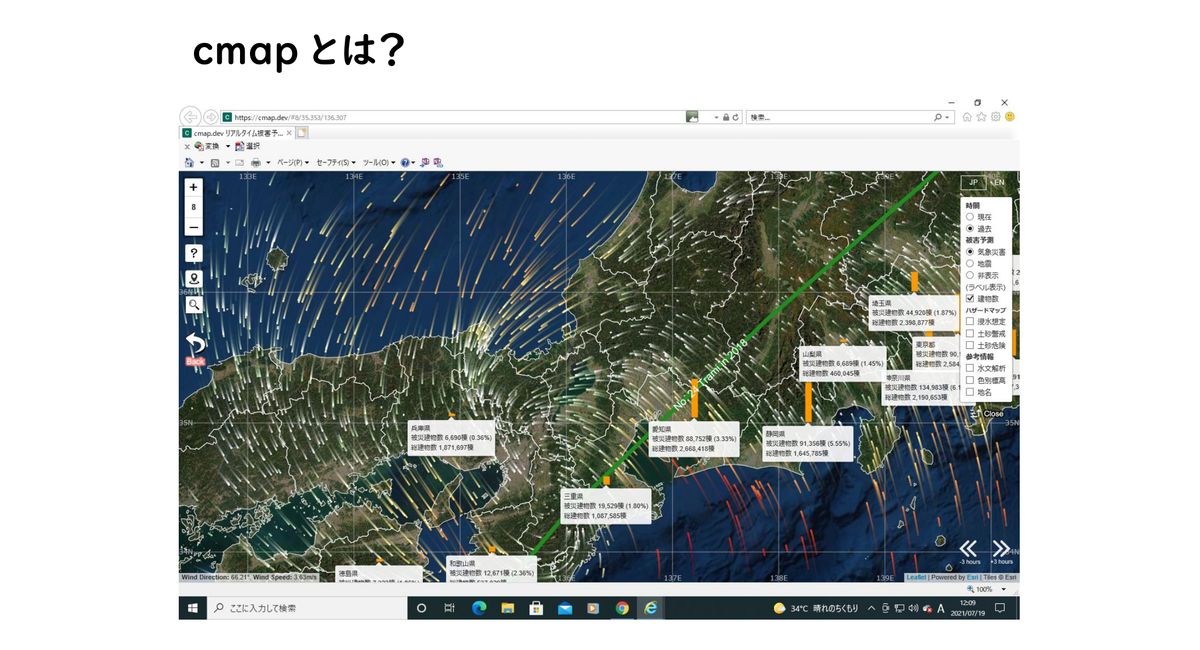1200x650 pixels.
Task: Select the 非表示 radio button
Action: [x=970, y=275]
